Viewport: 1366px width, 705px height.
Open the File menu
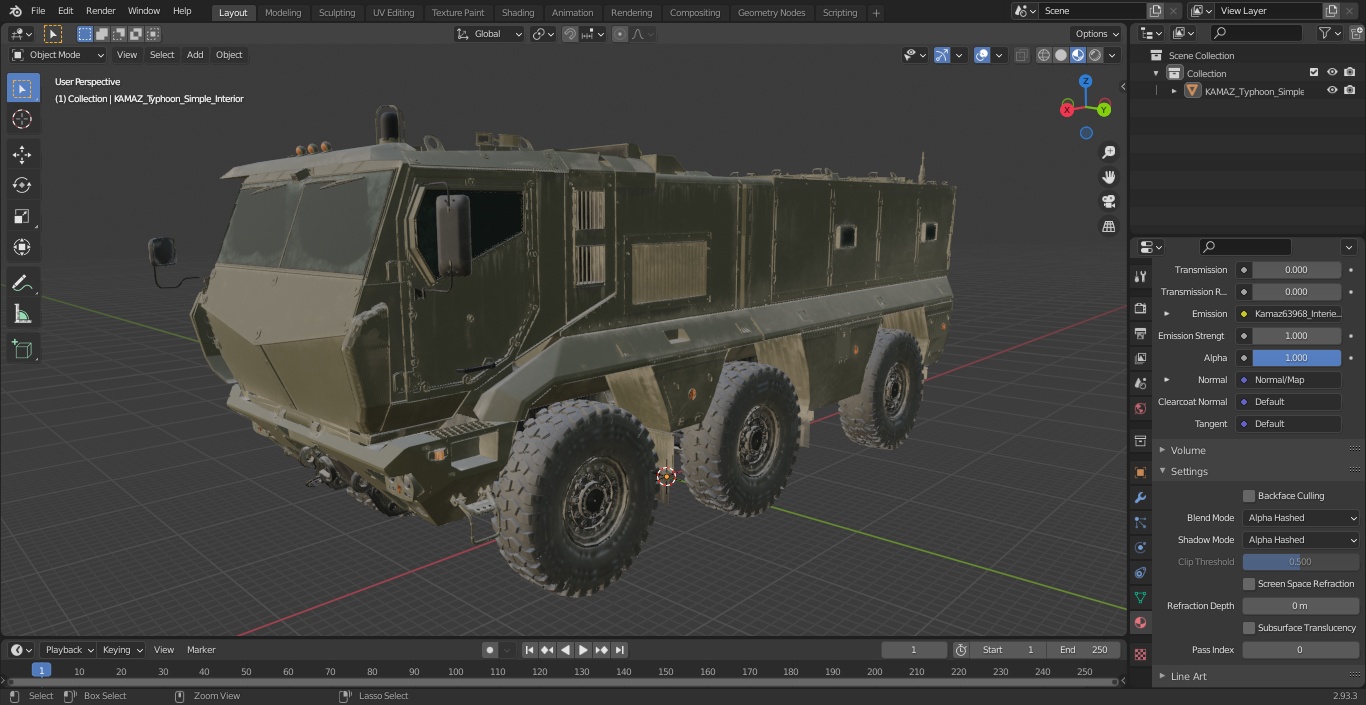pos(38,11)
